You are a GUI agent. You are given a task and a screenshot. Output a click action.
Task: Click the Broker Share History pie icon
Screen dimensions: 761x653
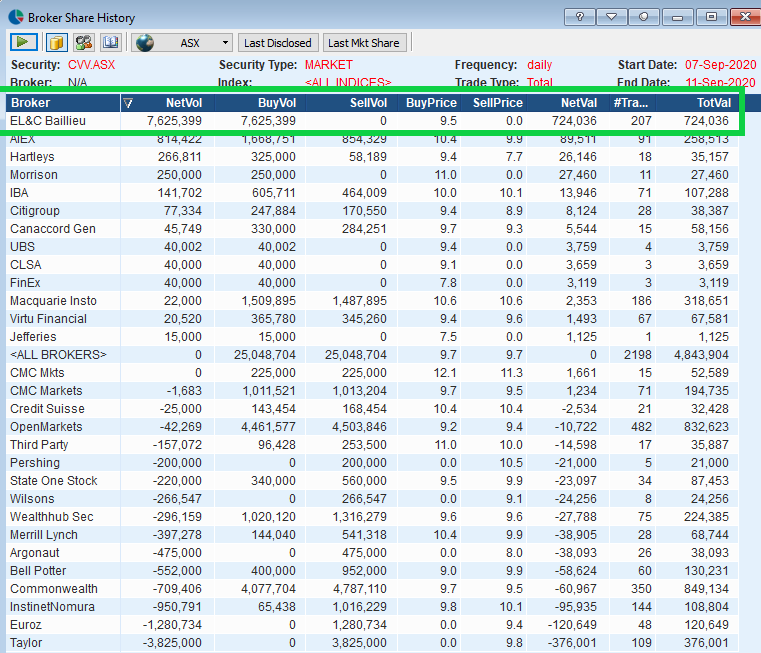tap(16, 17)
